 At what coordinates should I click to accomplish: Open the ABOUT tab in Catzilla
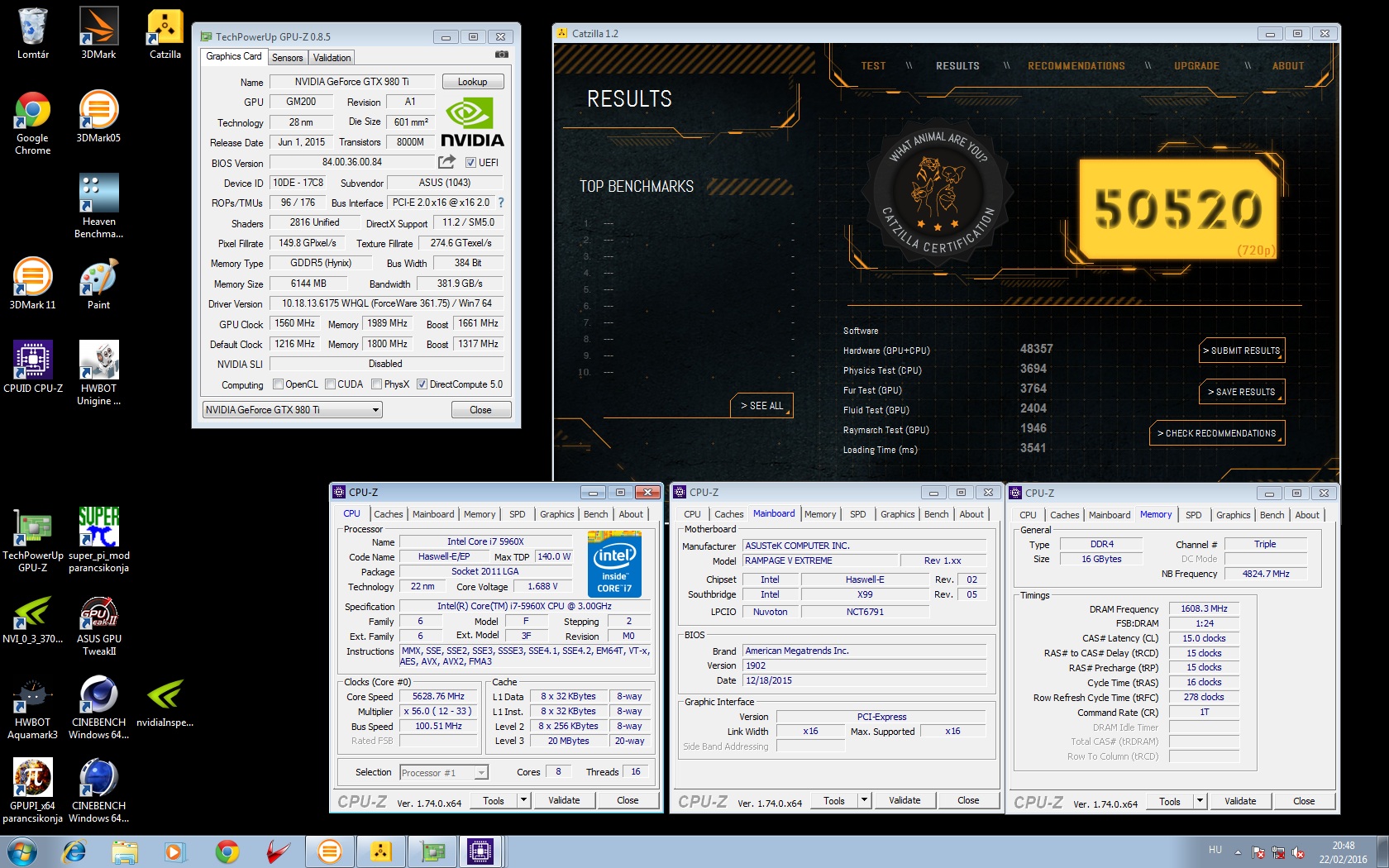click(1287, 66)
